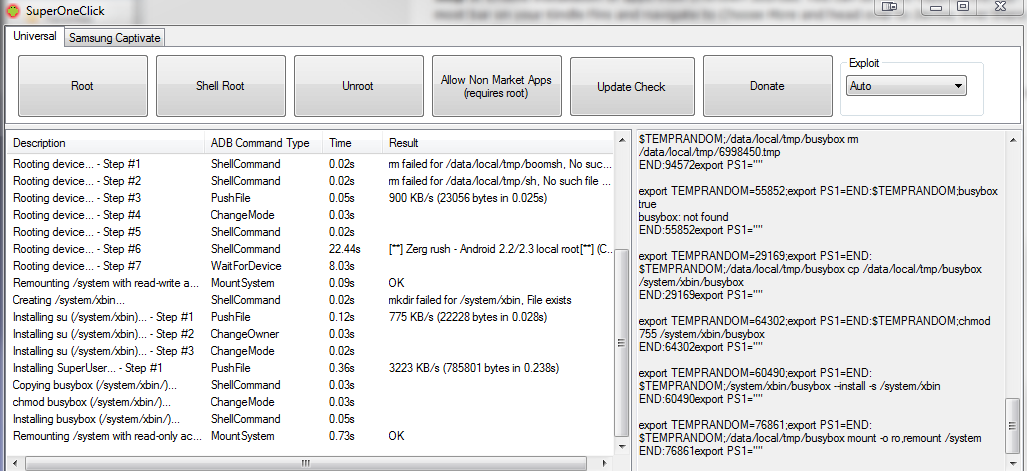Select the chmod busybox row
This screenshot has width=1027, height=471.
[x=312, y=402]
